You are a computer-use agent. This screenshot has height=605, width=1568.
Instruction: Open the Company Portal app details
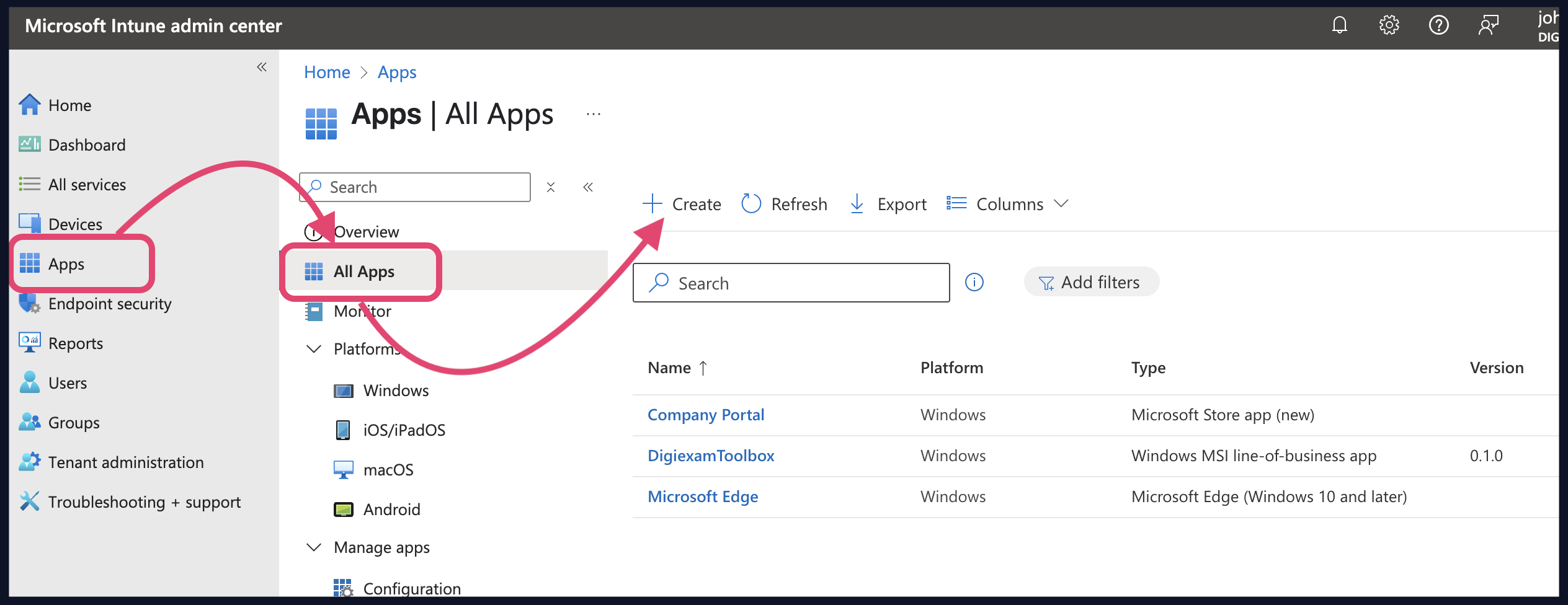[705, 414]
